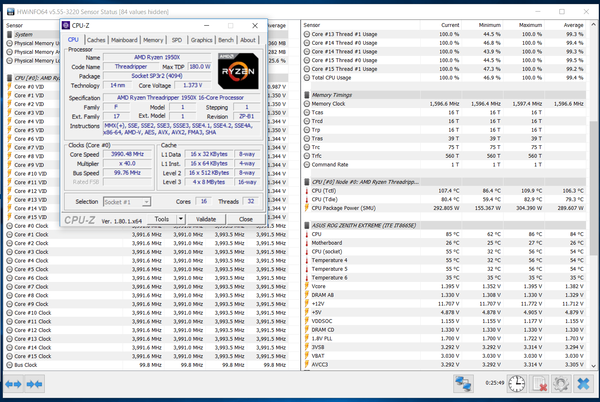Click the scroll down arrow of right panel

click(593, 366)
